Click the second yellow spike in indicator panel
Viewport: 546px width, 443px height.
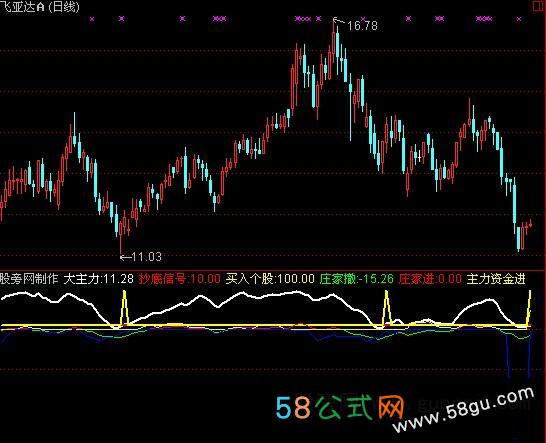pyautogui.click(x=387, y=308)
